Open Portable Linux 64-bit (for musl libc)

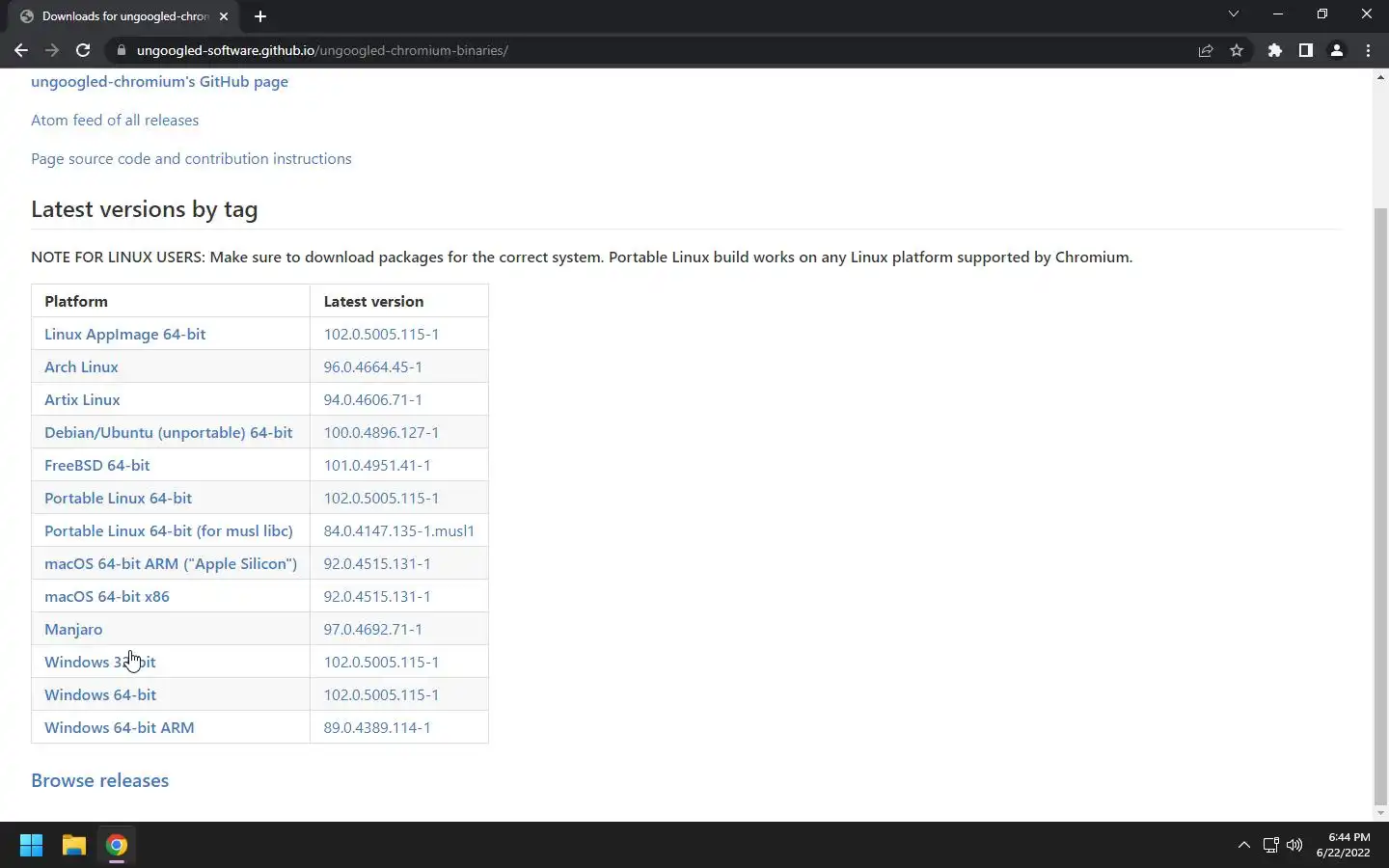pyautogui.click(x=169, y=531)
